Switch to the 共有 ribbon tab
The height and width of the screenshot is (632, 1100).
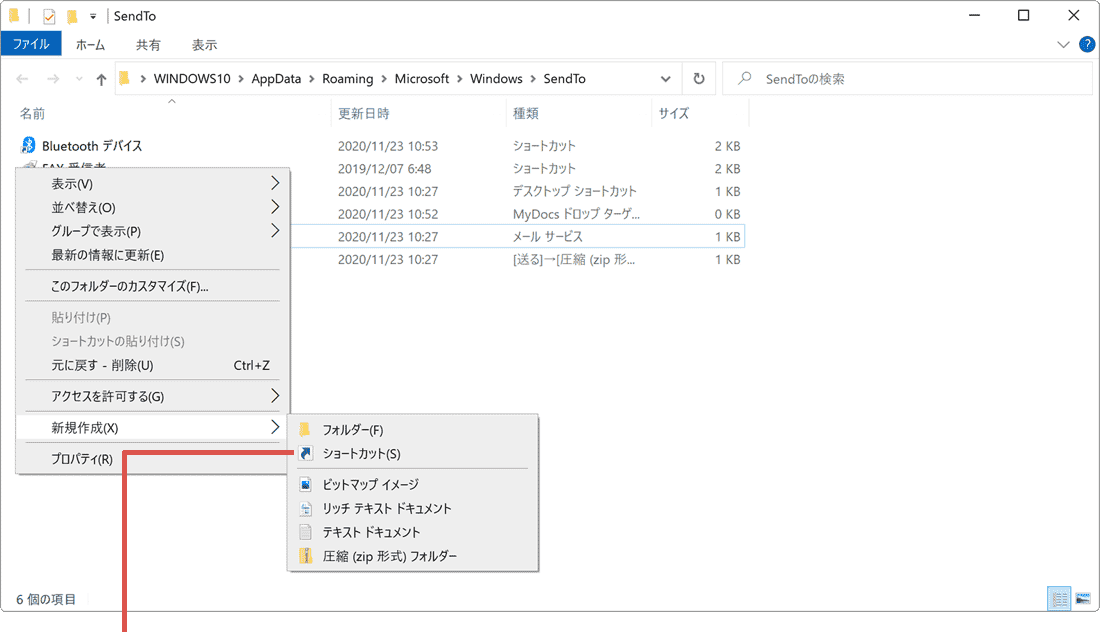click(x=148, y=45)
